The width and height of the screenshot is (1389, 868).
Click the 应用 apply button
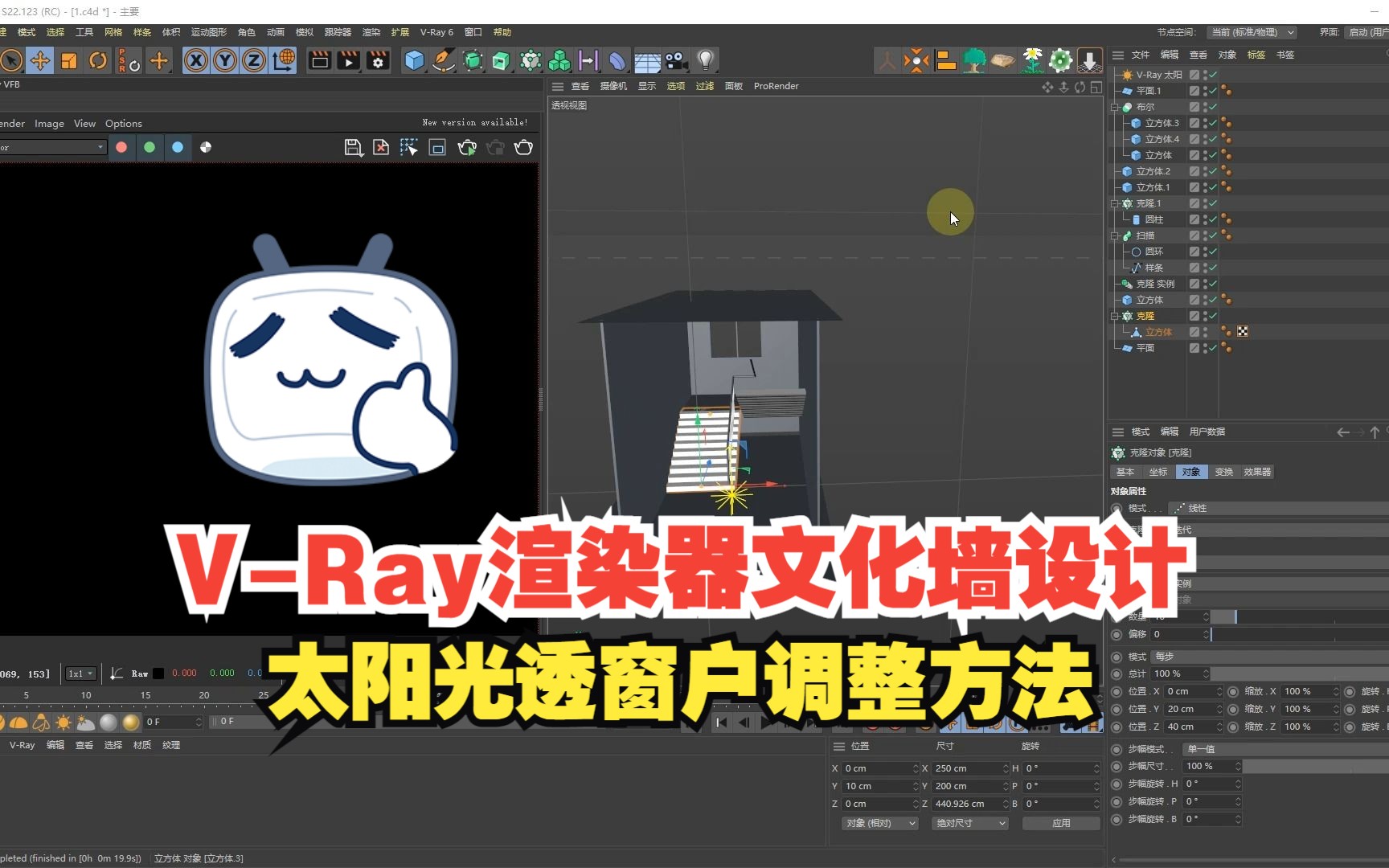(x=1061, y=823)
